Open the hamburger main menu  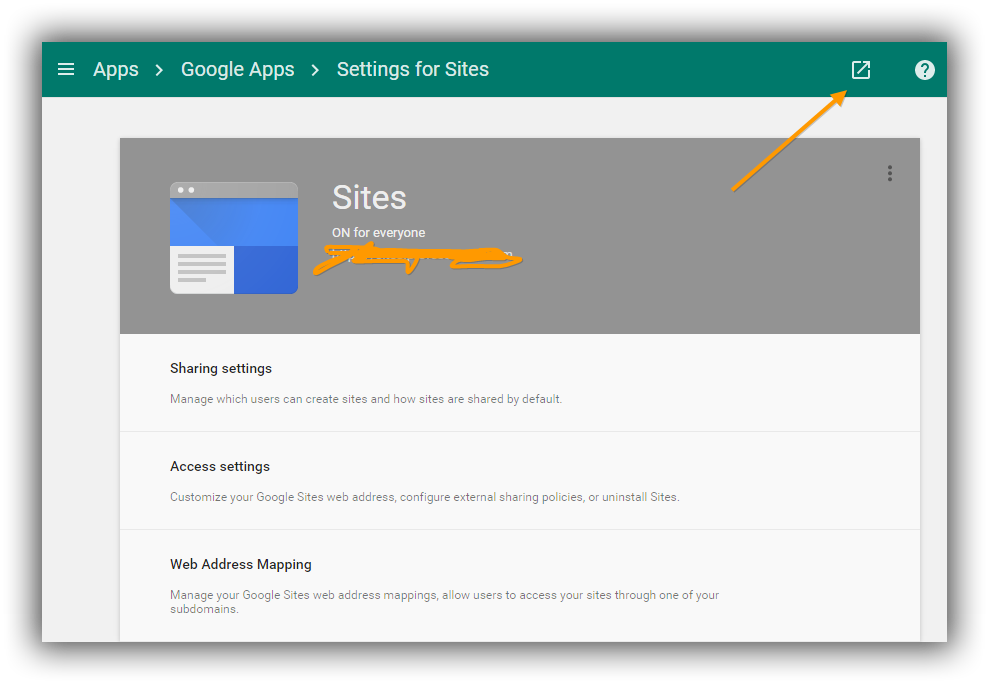[66, 69]
